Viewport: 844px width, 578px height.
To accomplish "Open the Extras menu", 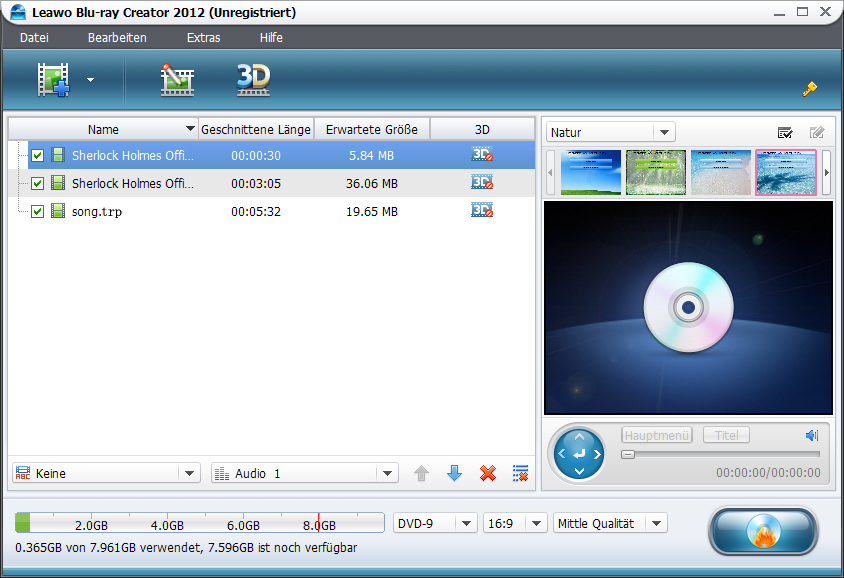I will tap(203, 38).
